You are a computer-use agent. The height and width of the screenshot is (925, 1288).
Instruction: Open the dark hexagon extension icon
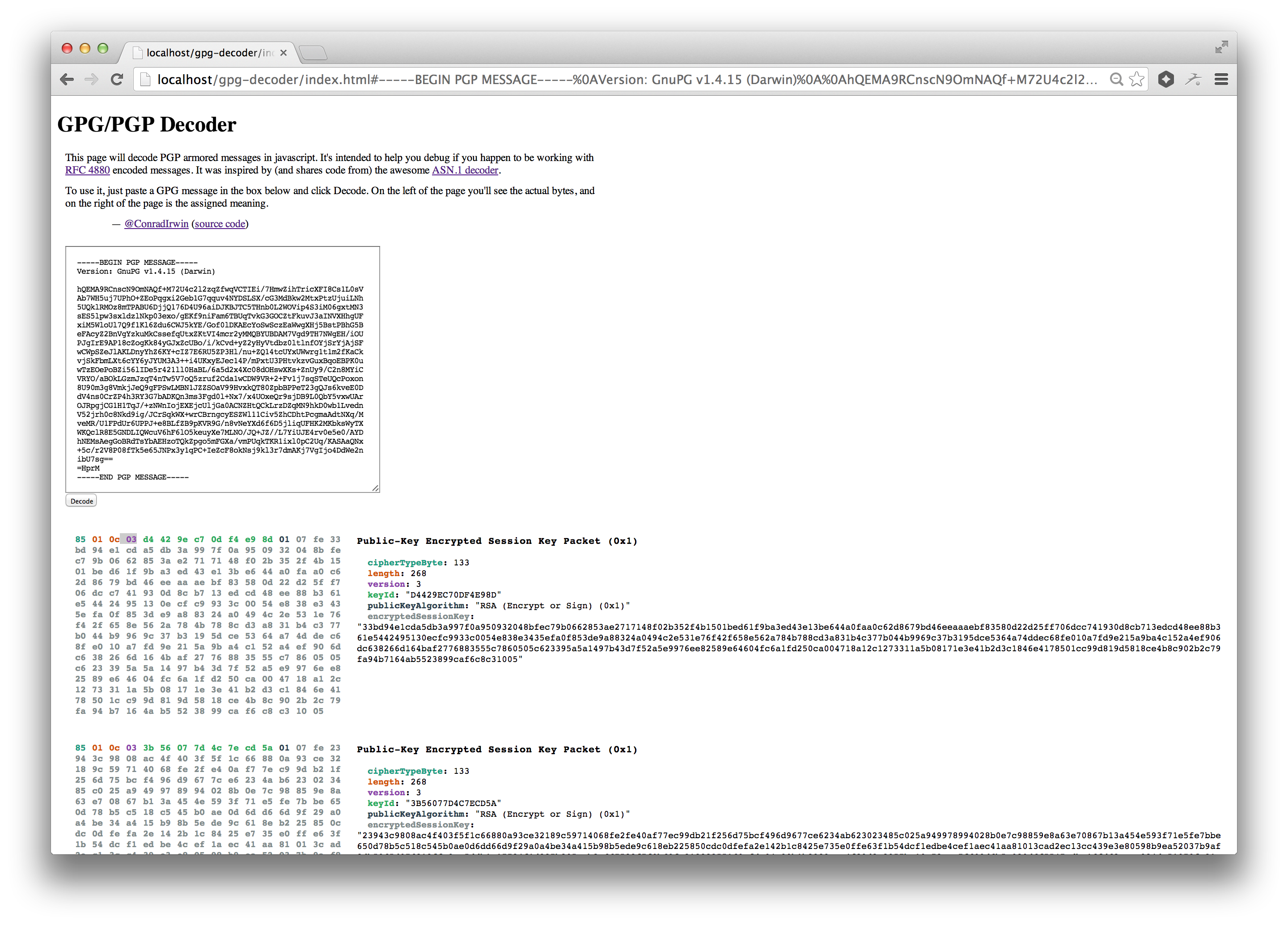click(1166, 80)
